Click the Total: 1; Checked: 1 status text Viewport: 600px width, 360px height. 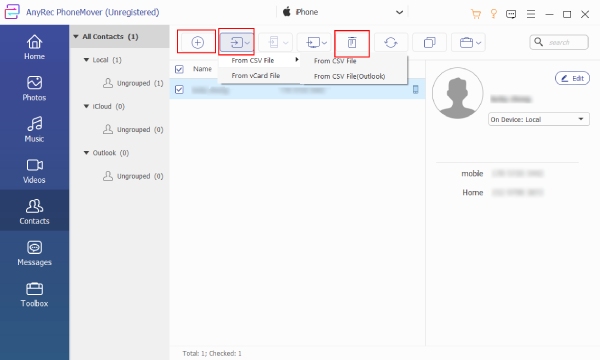[x=212, y=353]
